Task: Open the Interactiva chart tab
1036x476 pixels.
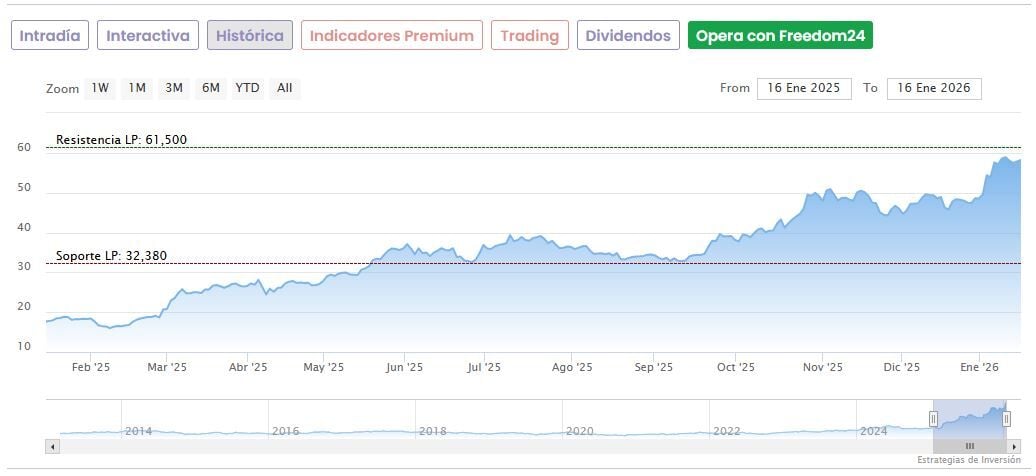Action: tap(148, 36)
